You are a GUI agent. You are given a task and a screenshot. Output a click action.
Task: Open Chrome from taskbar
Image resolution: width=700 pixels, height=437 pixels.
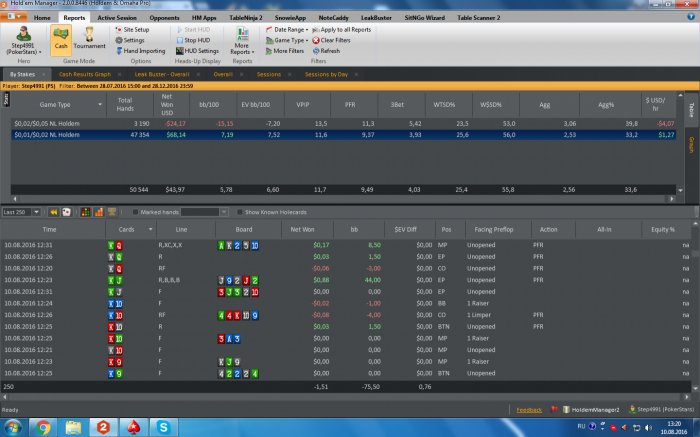[43, 428]
